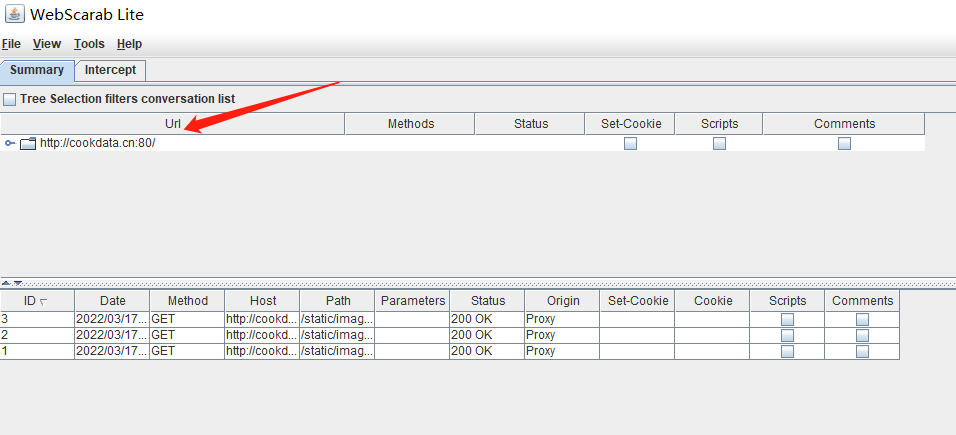Enable Tree Selection filters conversation list
The height and width of the screenshot is (435, 956).
click(x=10, y=99)
